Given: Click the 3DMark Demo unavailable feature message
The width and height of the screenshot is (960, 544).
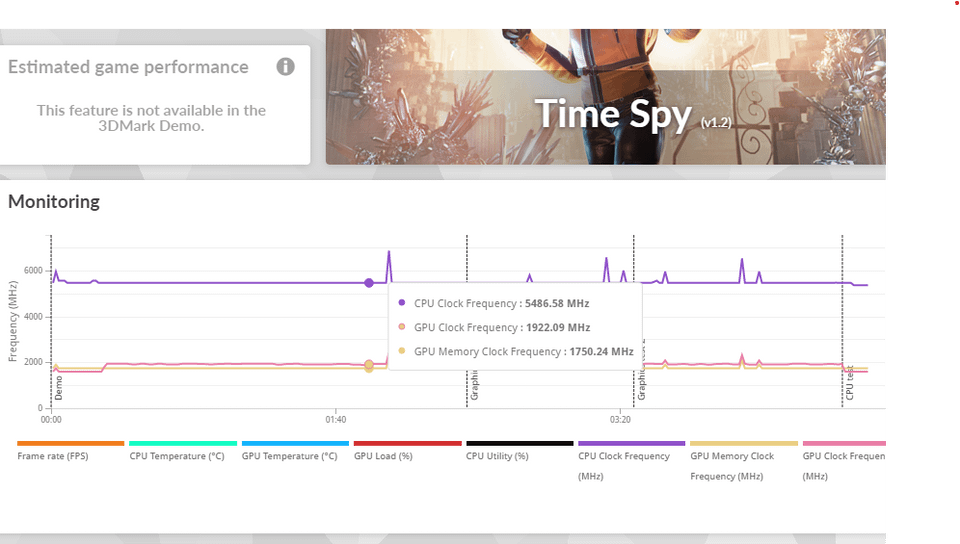Looking at the screenshot, I should click(151, 118).
